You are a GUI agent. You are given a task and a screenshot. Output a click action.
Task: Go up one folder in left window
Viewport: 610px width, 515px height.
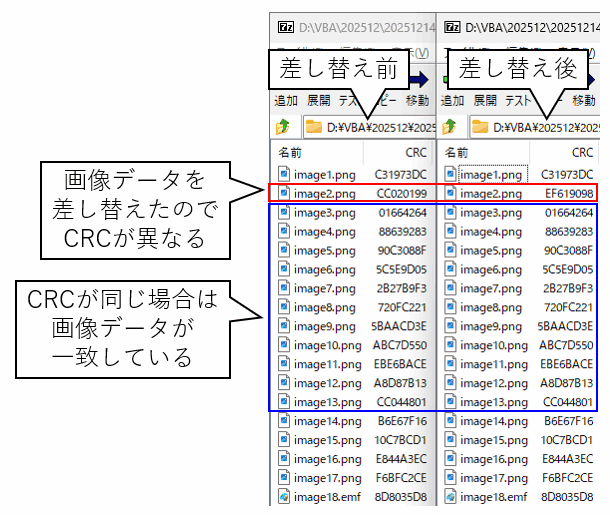(x=283, y=127)
